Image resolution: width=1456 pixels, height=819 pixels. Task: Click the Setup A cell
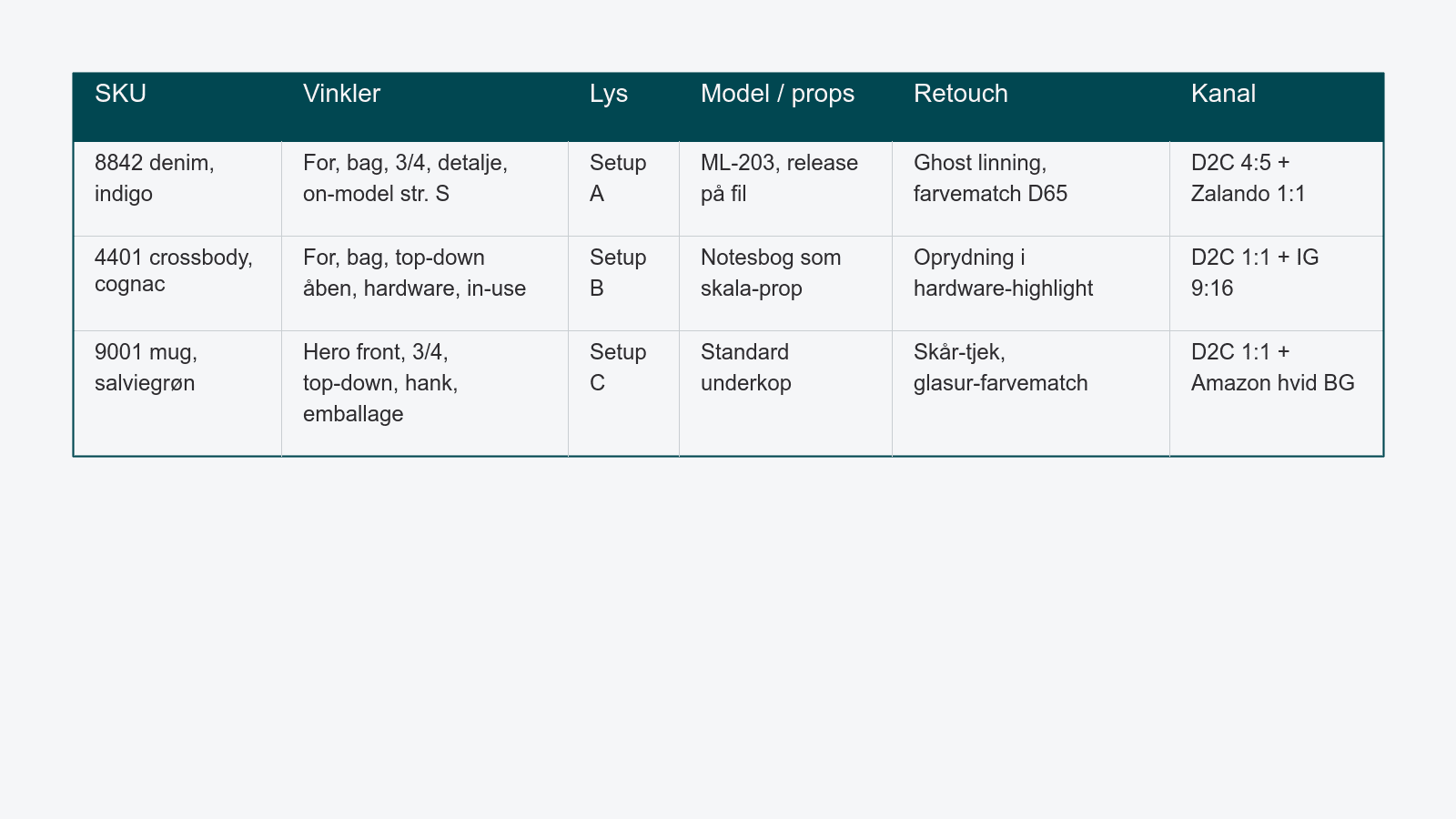click(624, 188)
